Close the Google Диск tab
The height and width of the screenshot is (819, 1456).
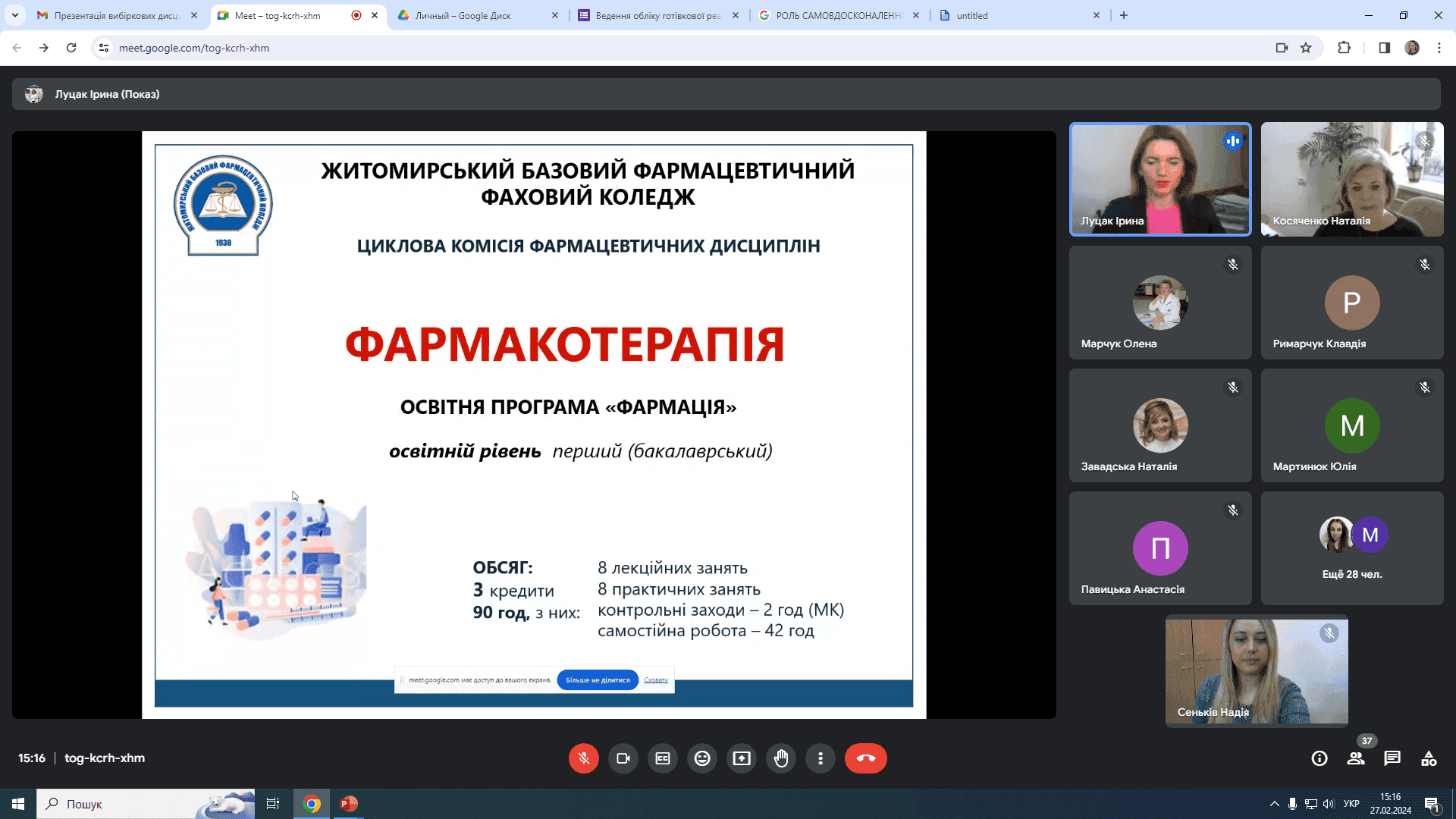coord(554,15)
